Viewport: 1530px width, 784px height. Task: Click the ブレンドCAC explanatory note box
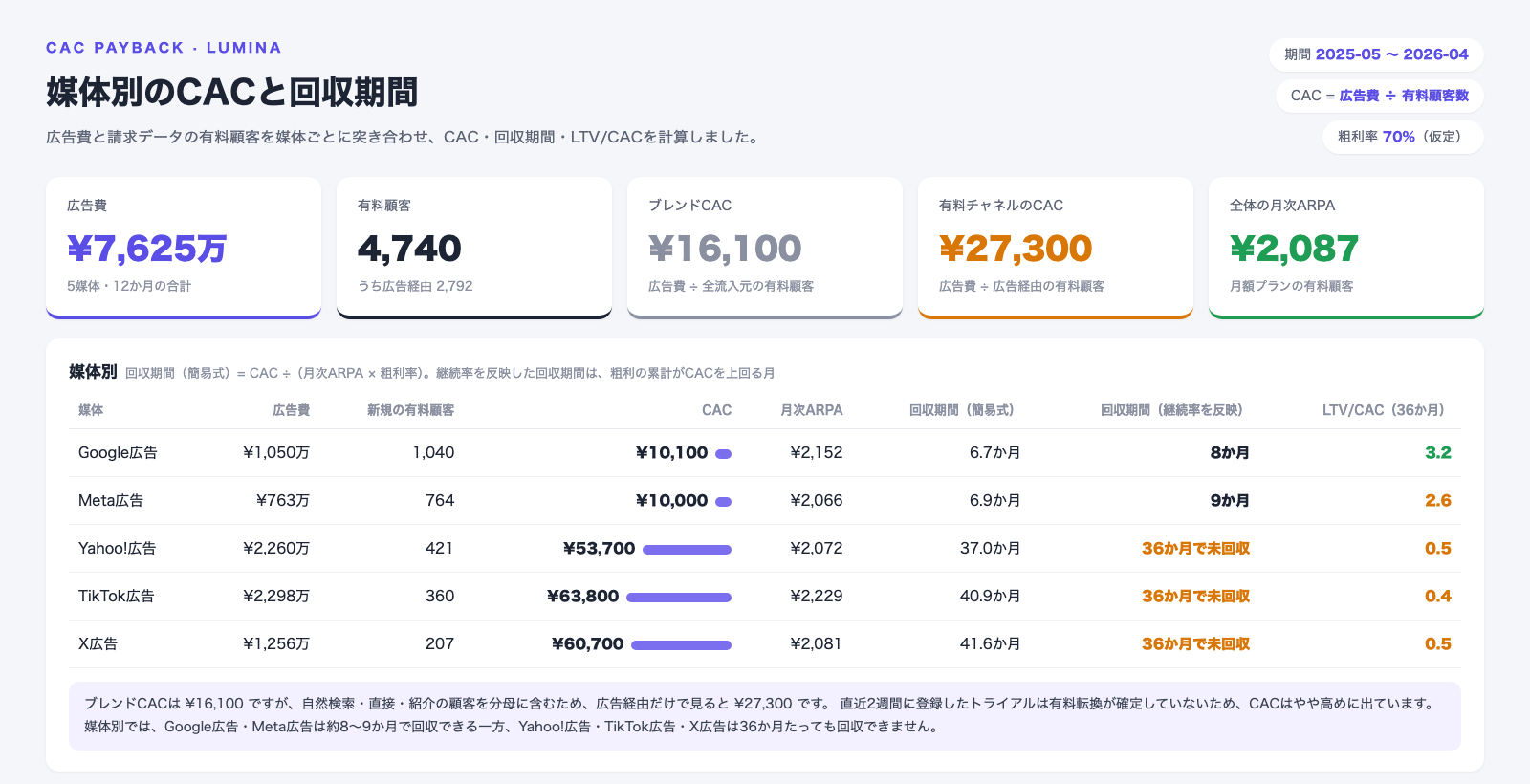pos(765,715)
